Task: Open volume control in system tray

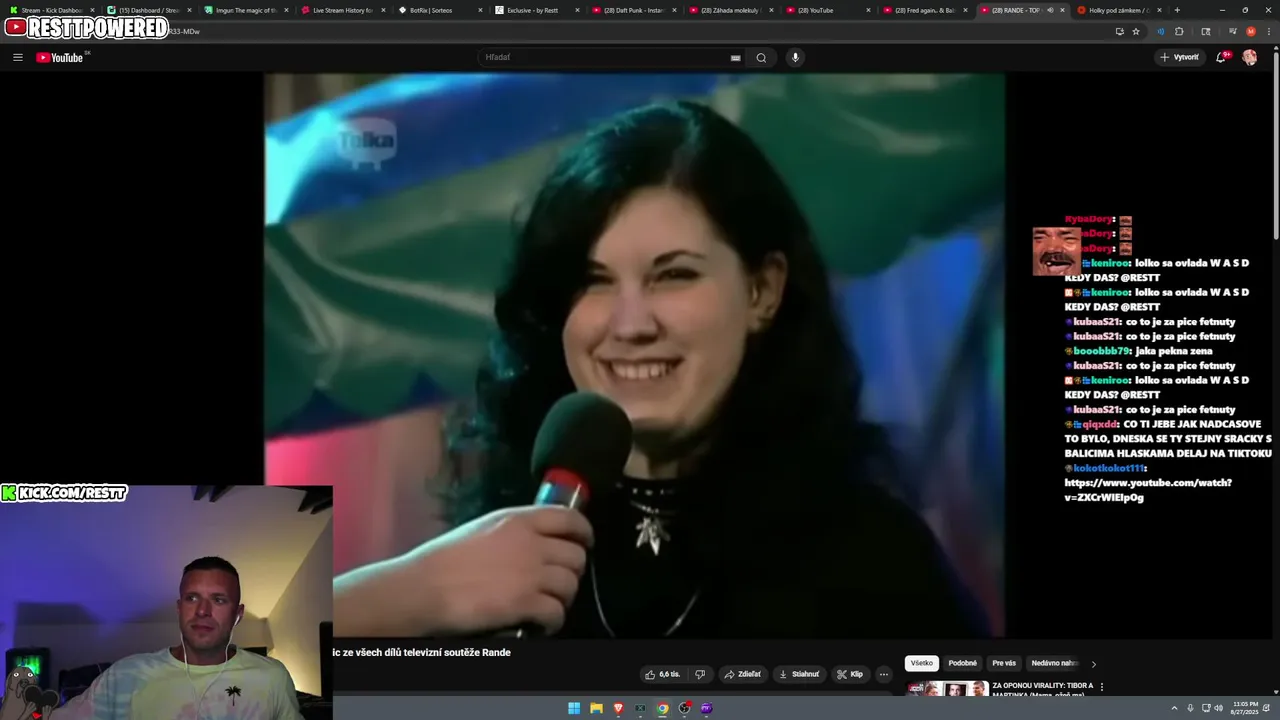Action: point(1218,708)
